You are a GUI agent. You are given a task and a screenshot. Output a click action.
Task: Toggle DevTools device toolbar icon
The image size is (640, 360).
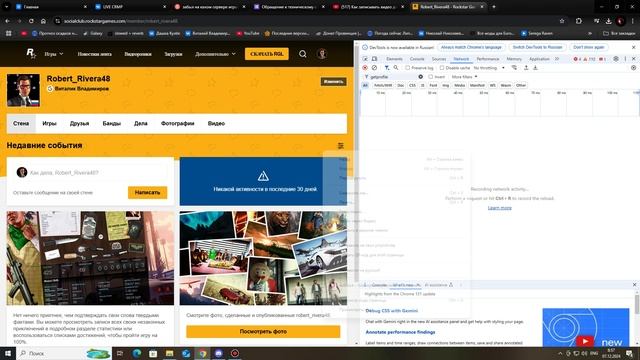click(x=375, y=59)
